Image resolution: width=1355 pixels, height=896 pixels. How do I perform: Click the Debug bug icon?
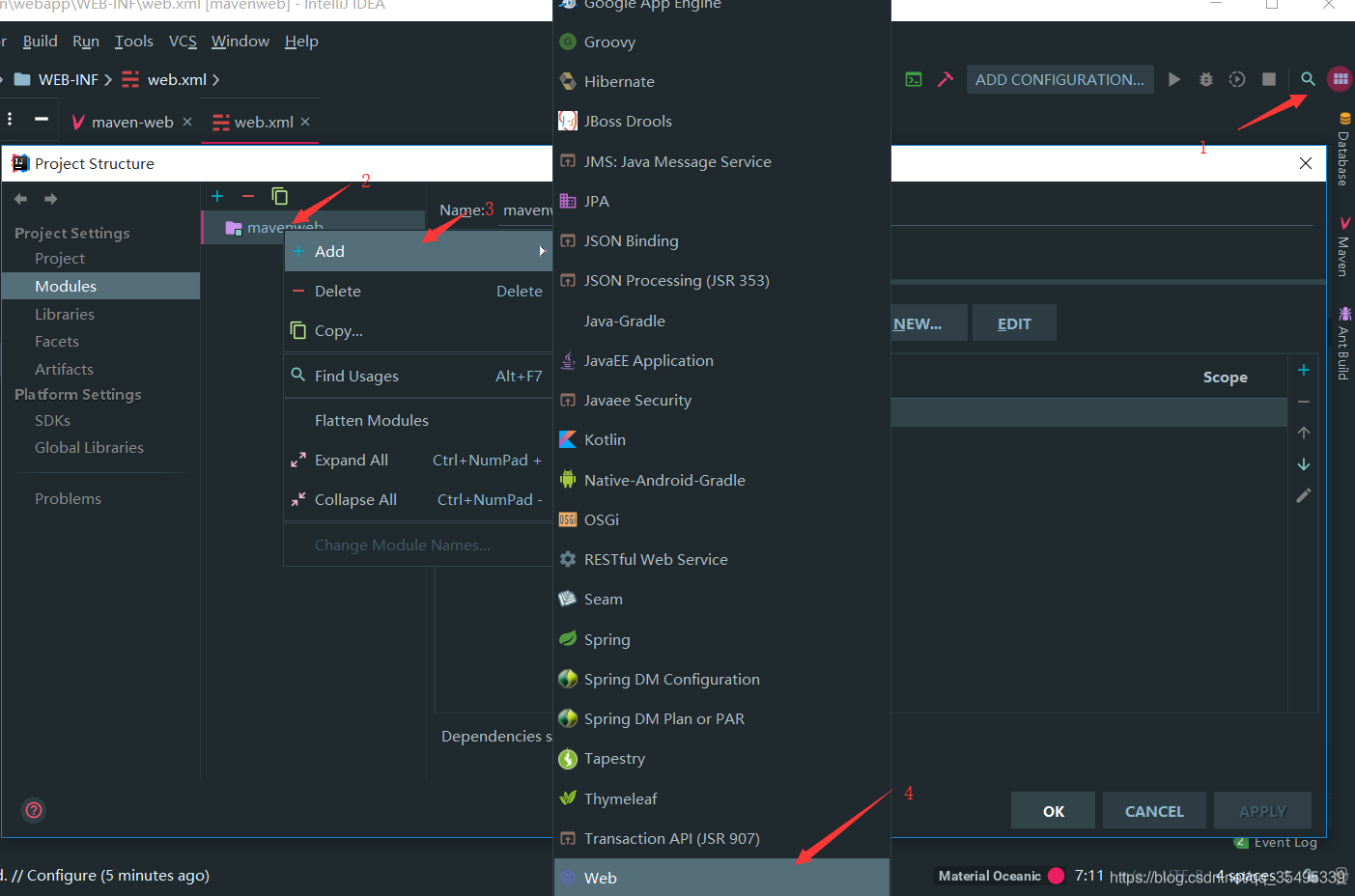[1206, 79]
